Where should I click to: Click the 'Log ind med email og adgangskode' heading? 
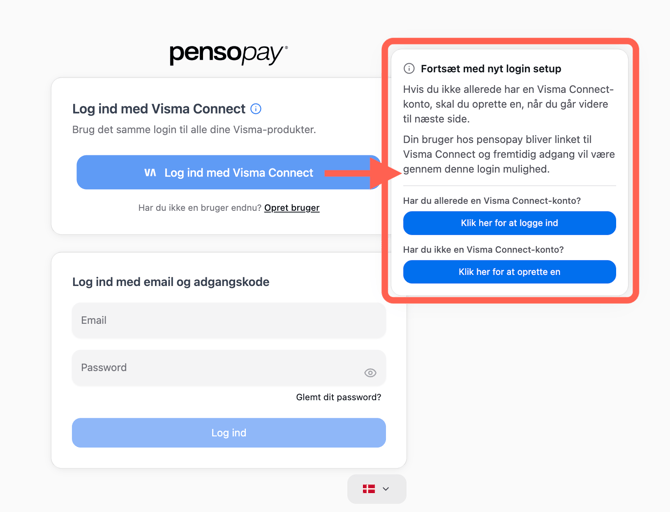pyautogui.click(x=170, y=282)
